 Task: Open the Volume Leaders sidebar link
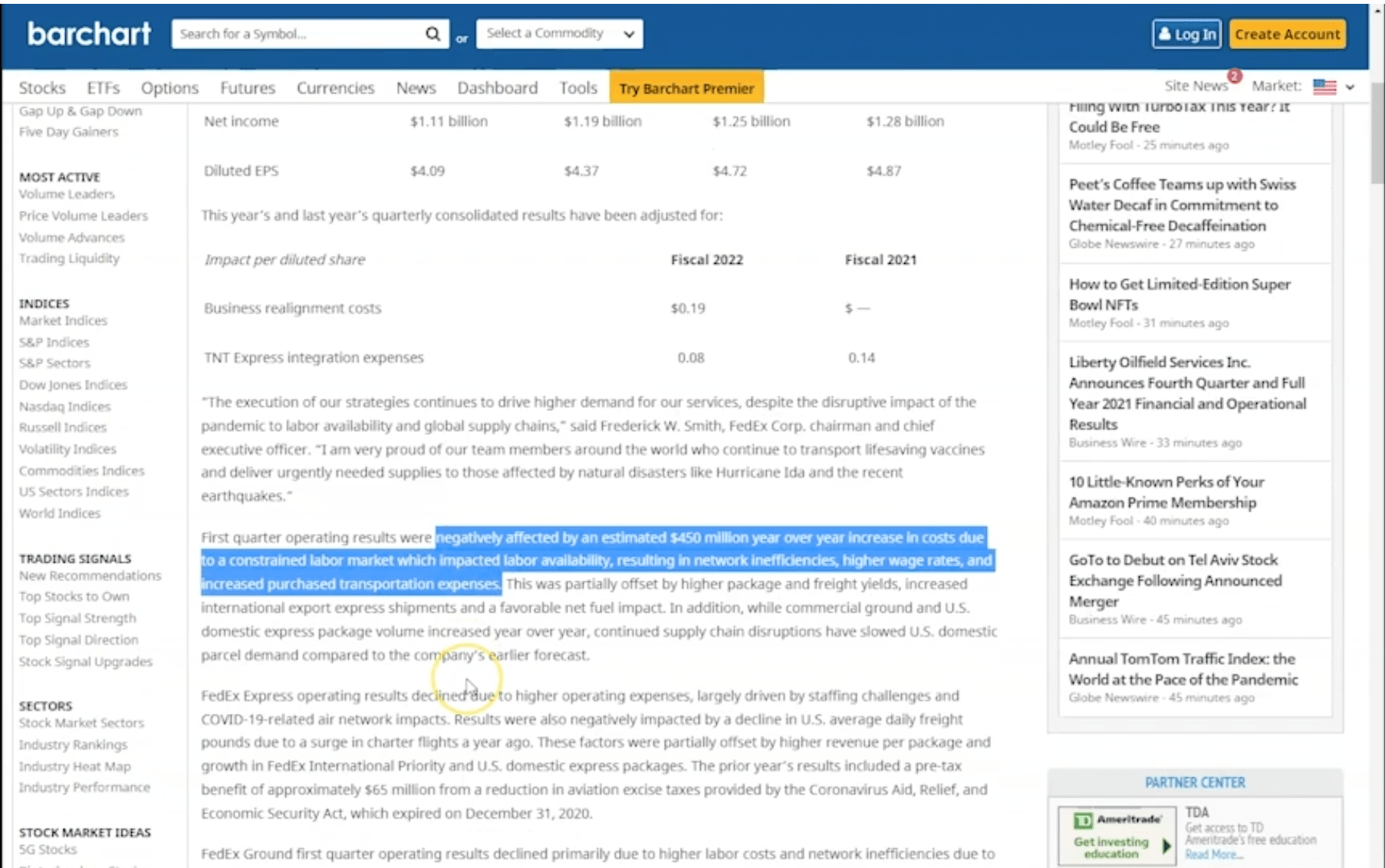coord(67,195)
